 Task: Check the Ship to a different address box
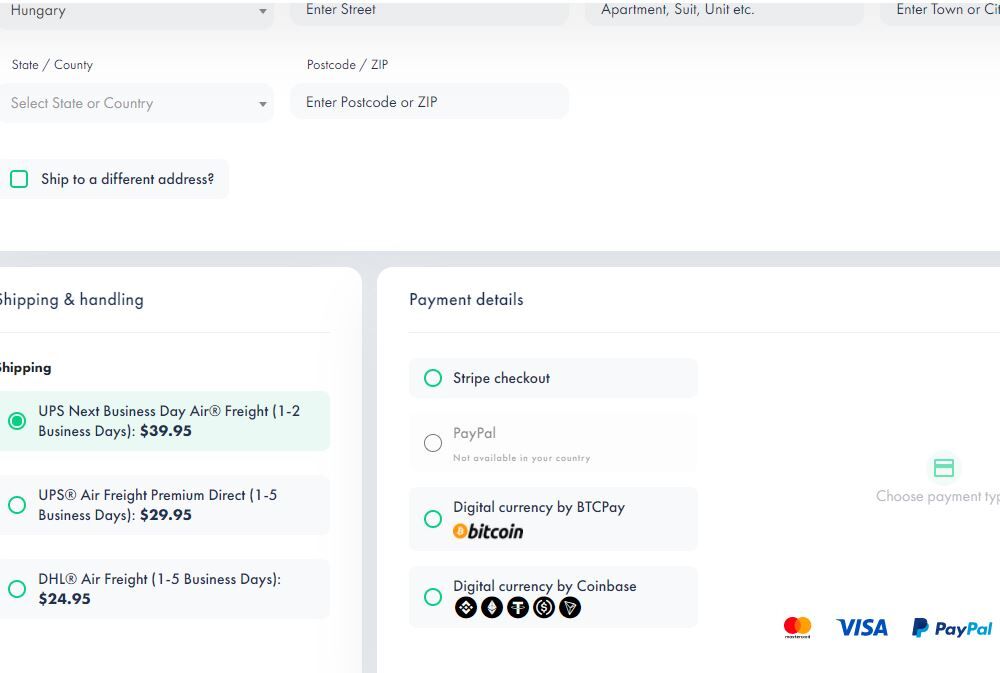19,179
